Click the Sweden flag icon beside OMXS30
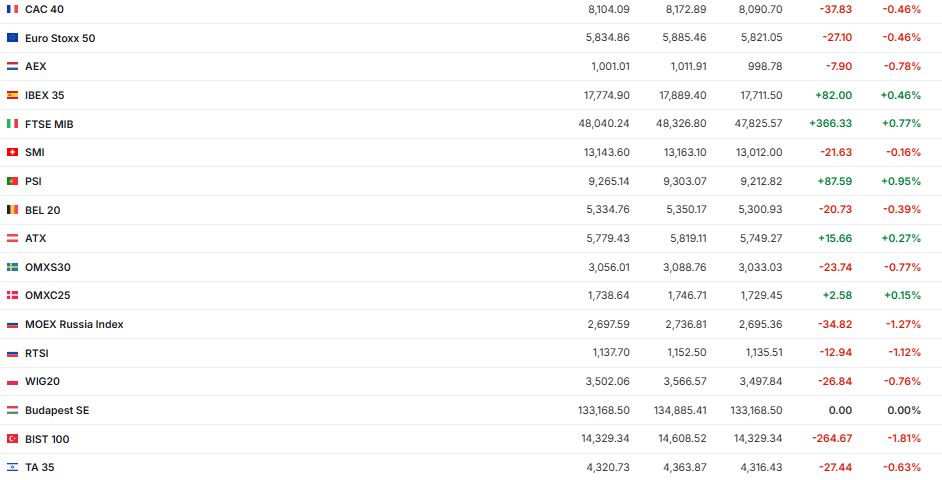Viewport: 942px width, 480px height. coord(12,267)
